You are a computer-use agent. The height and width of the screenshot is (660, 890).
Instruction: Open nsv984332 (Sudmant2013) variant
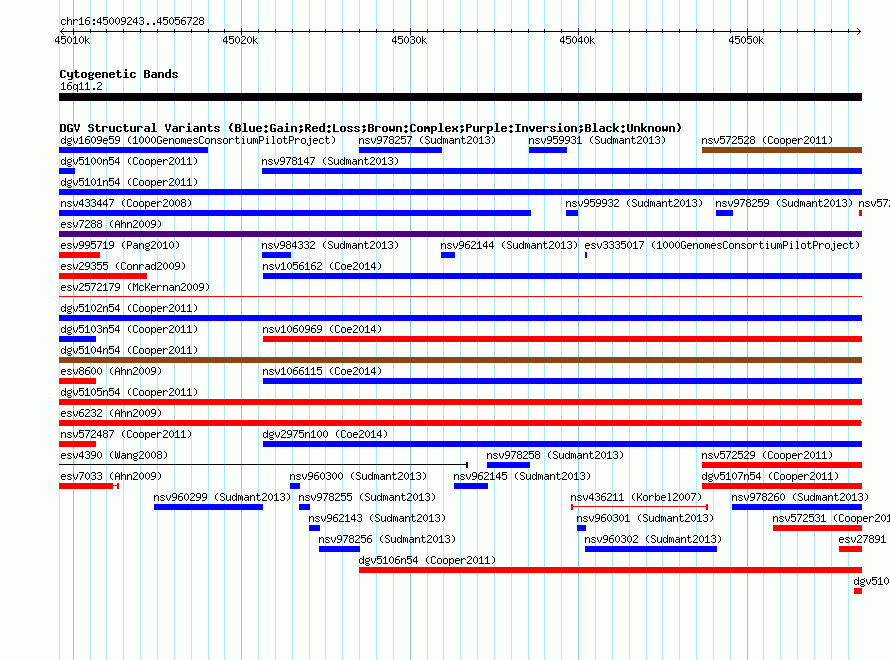click(330, 245)
